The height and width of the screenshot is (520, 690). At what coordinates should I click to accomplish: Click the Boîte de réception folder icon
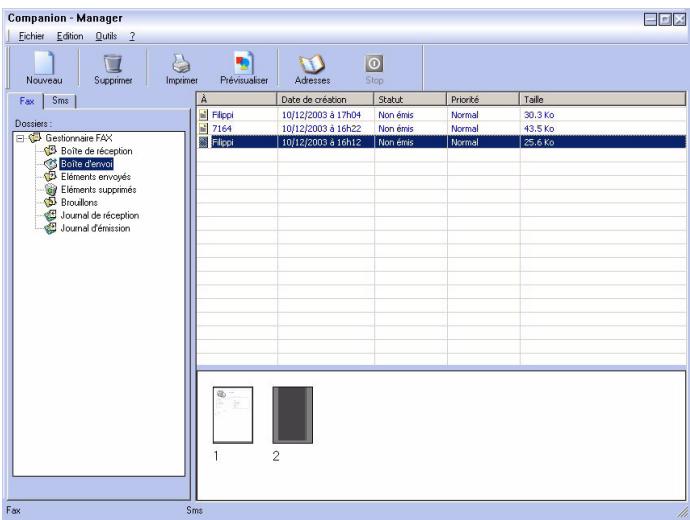pyautogui.click(x=51, y=150)
